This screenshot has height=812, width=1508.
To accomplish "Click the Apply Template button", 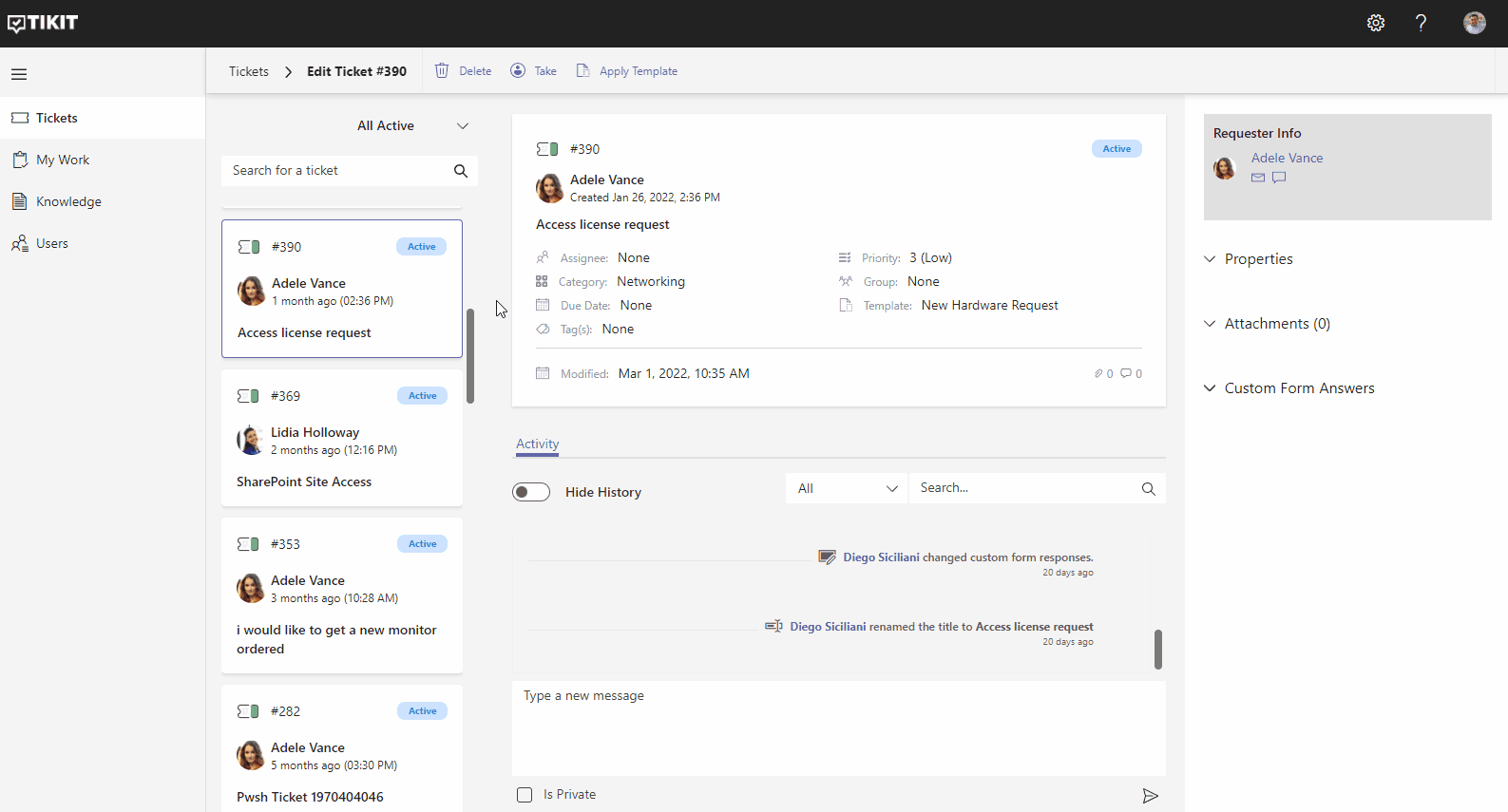I will [x=627, y=71].
